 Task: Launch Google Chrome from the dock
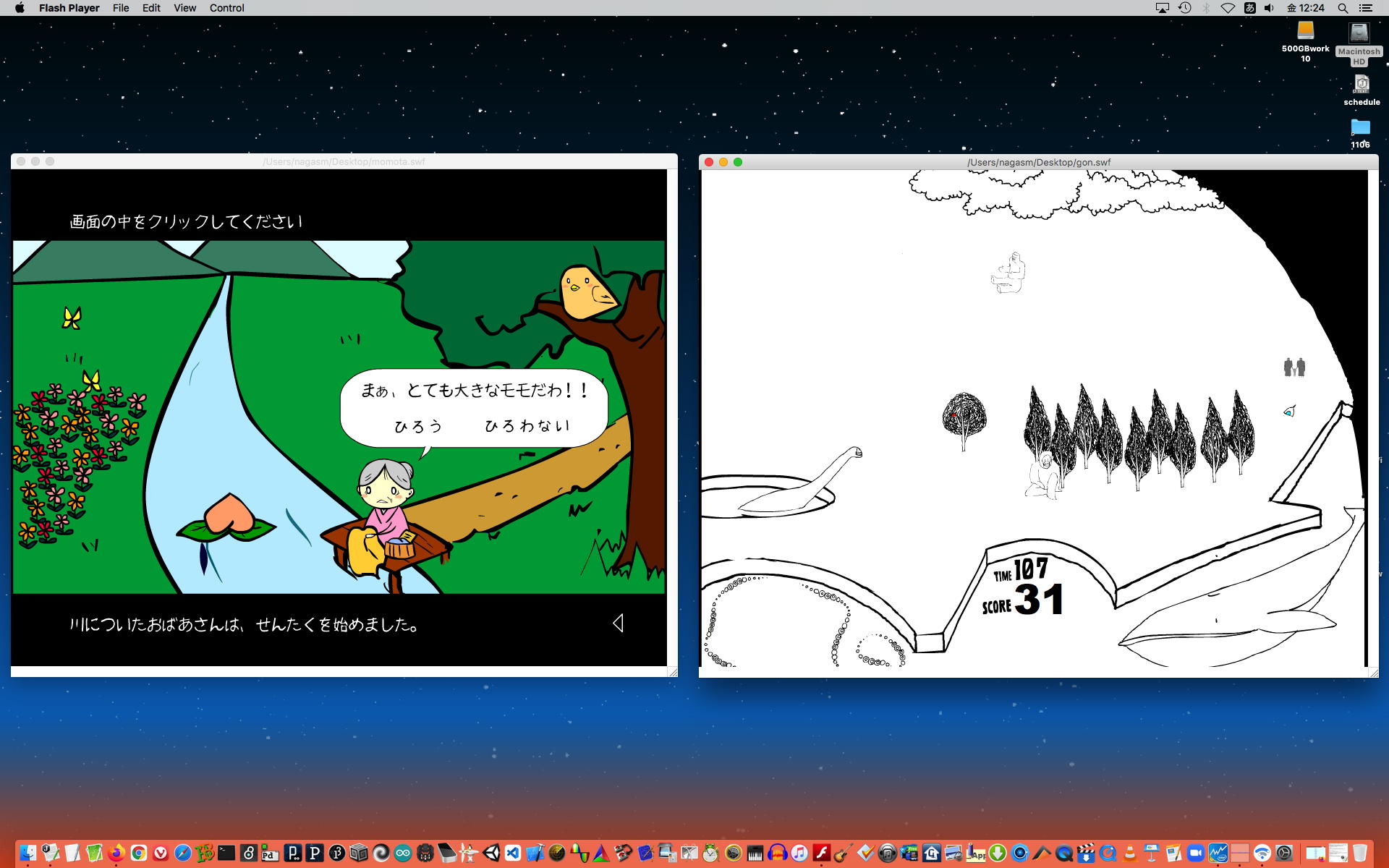pyautogui.click(x=139, y=853)
